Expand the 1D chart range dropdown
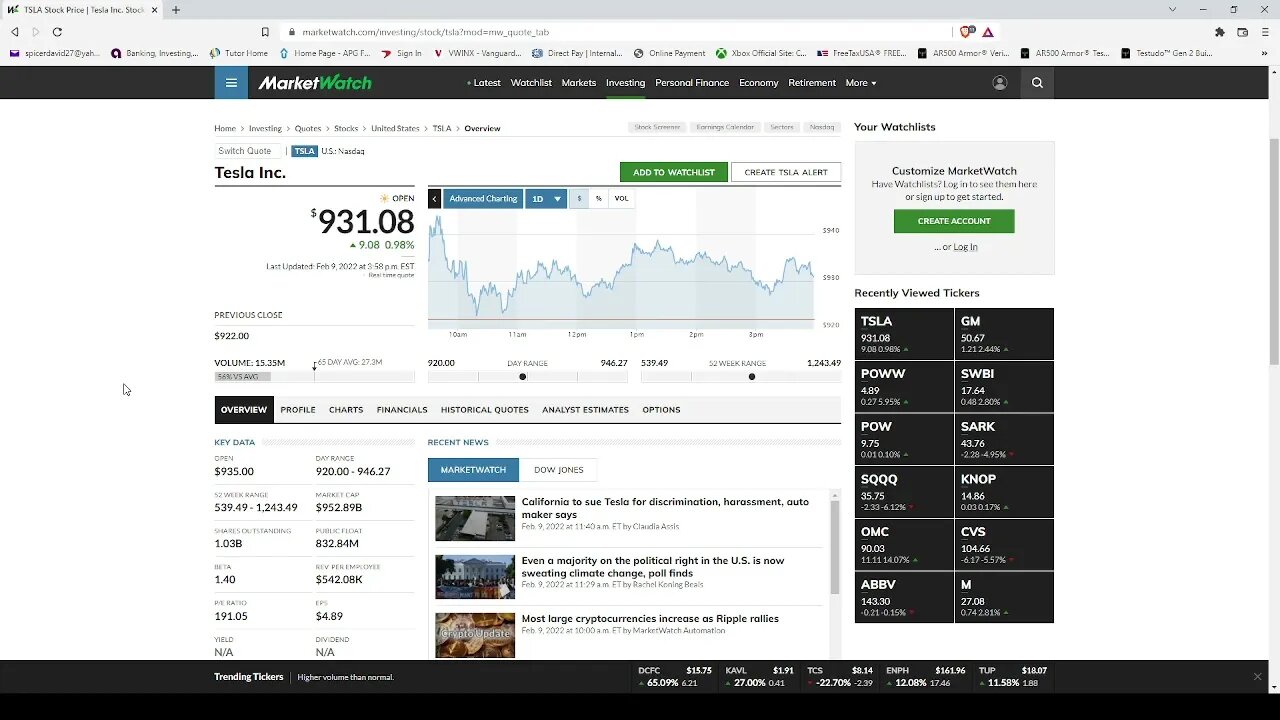Screen dimensions: 1280x720 click(546, 199)
